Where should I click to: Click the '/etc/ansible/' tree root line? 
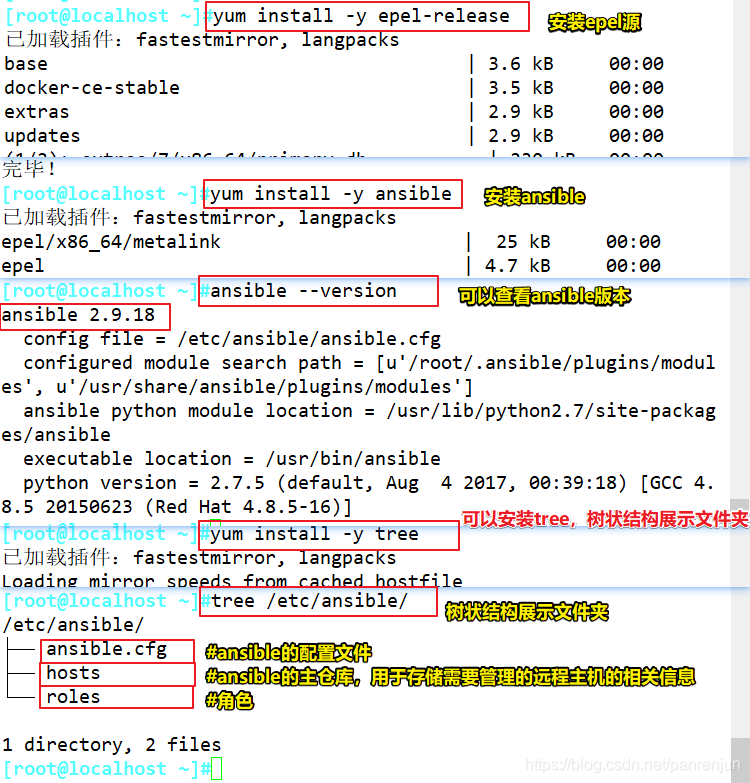click(x=73, y=625)
